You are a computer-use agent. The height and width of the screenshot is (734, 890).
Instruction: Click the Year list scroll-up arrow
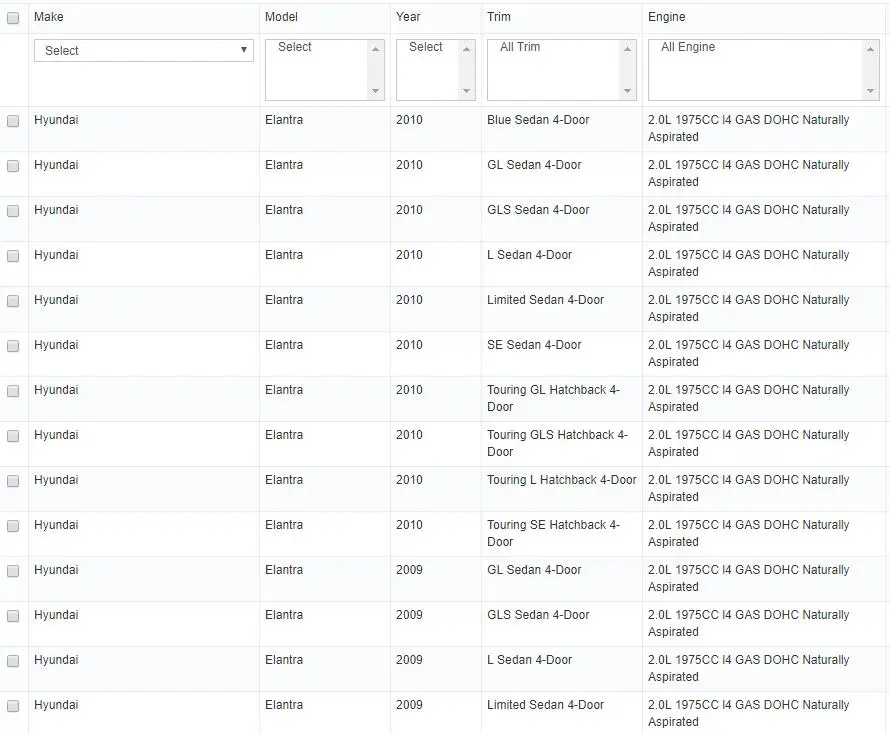pos(466,49)
